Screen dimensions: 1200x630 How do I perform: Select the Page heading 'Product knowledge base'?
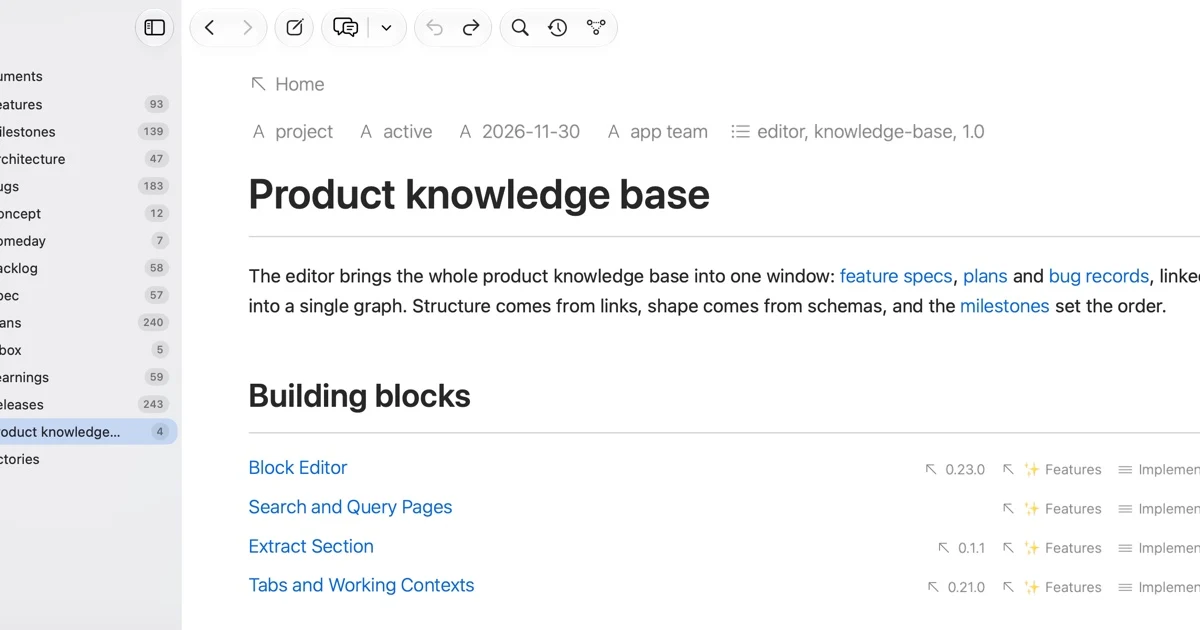(x=479, y=194)
